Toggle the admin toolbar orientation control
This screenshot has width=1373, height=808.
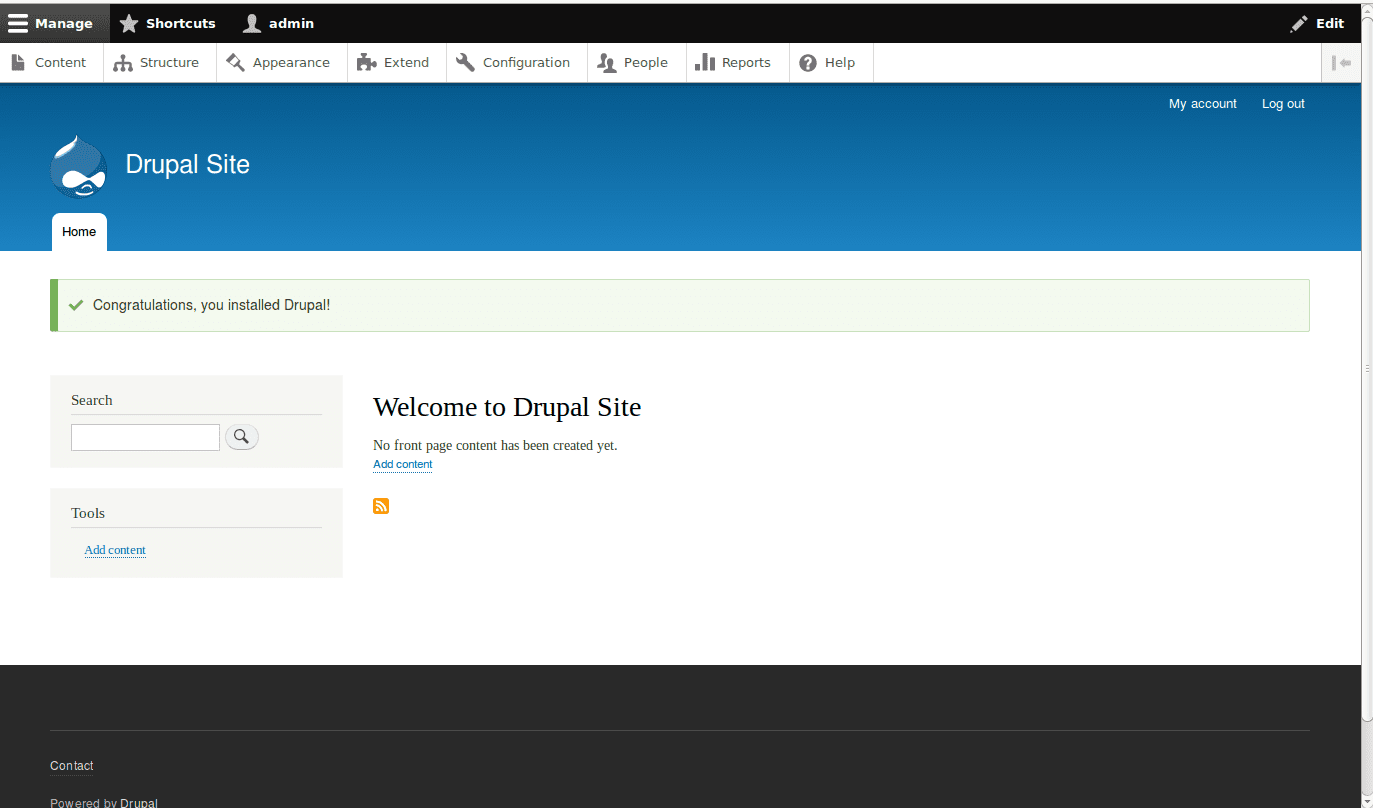(x=1341, y=62)
